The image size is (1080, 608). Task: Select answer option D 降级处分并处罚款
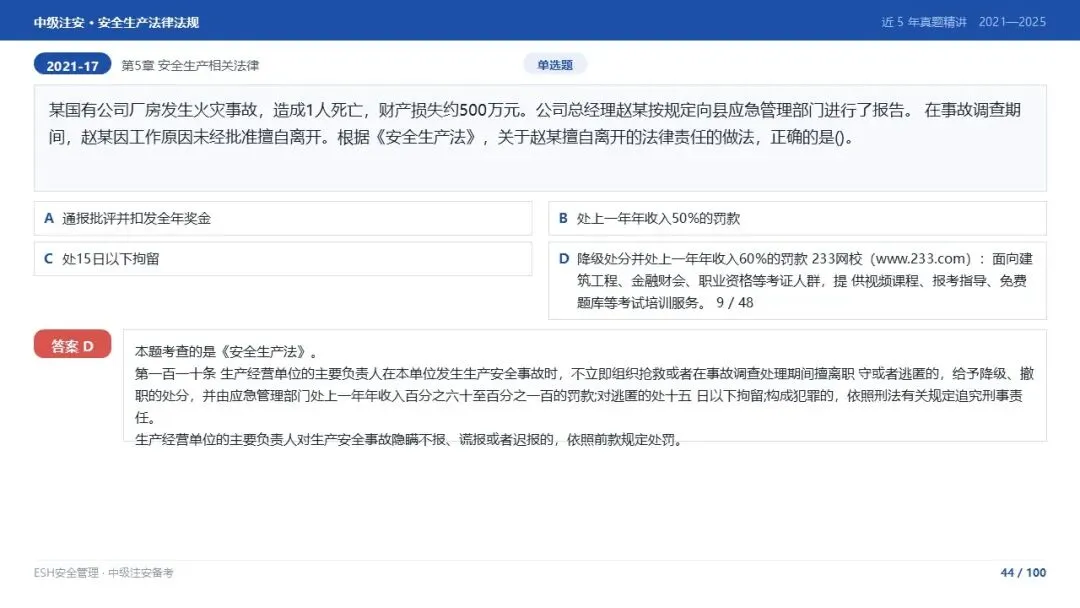coord(797,280)
